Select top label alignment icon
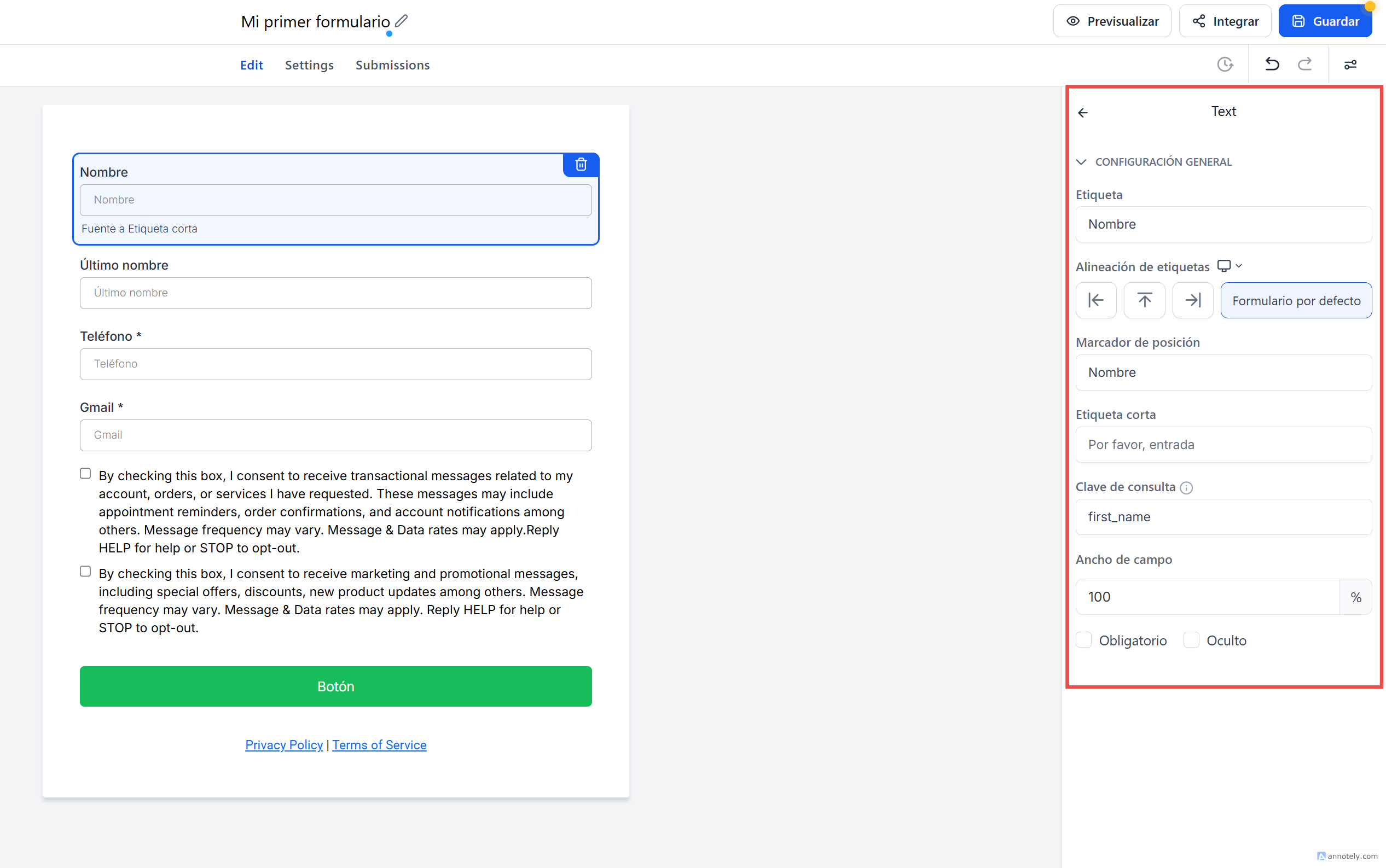1386x868 pixels. coord(1144,300)
